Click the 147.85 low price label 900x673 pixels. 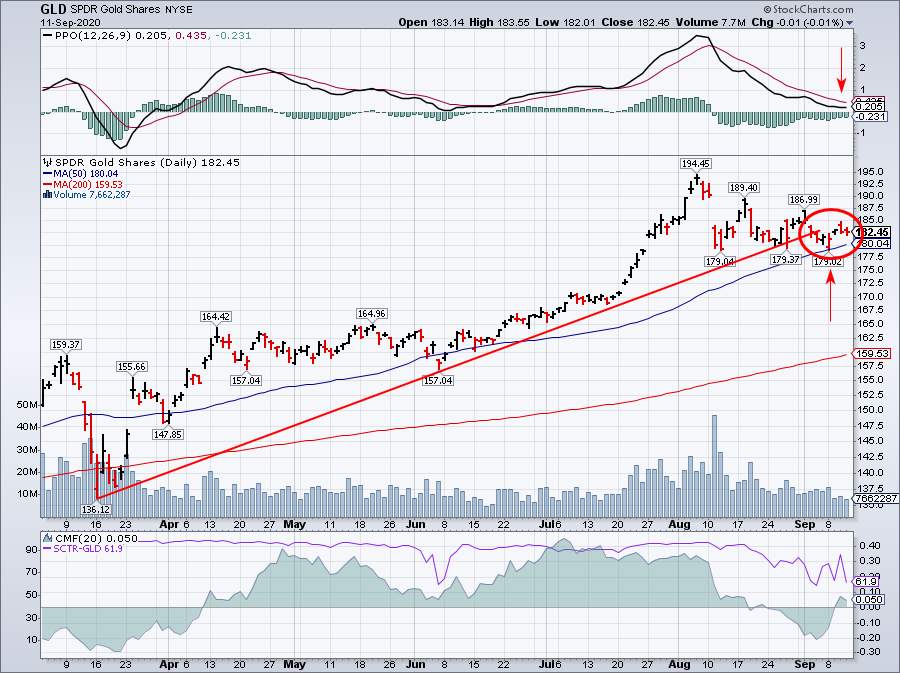(x=168, y=434)
